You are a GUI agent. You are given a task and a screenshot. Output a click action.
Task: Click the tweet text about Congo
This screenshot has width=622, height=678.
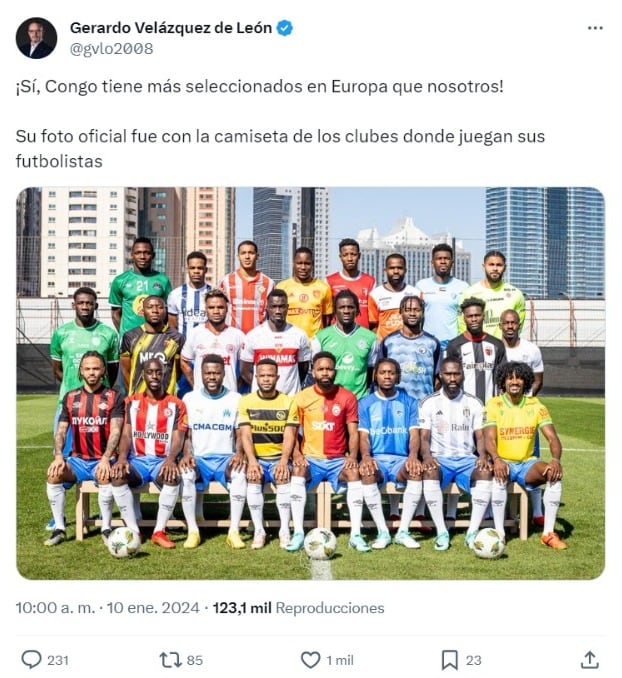click(260, 86)
